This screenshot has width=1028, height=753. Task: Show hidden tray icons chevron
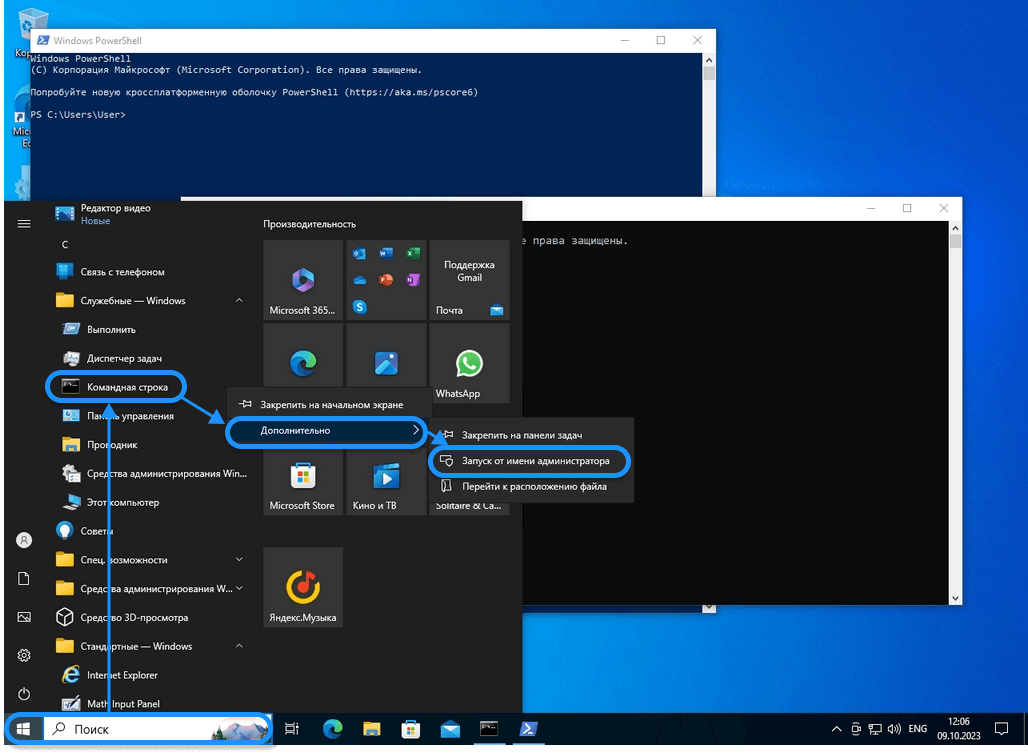(837, 729)
